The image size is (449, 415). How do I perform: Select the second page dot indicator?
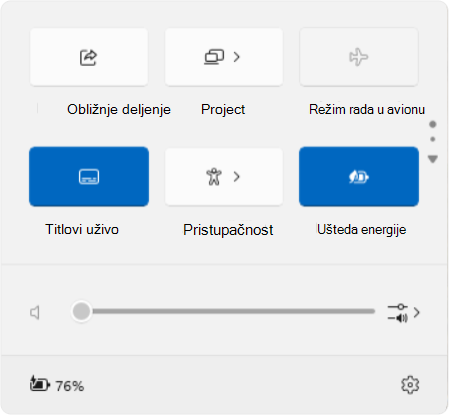pyautogui.click(x=433, y=139)
